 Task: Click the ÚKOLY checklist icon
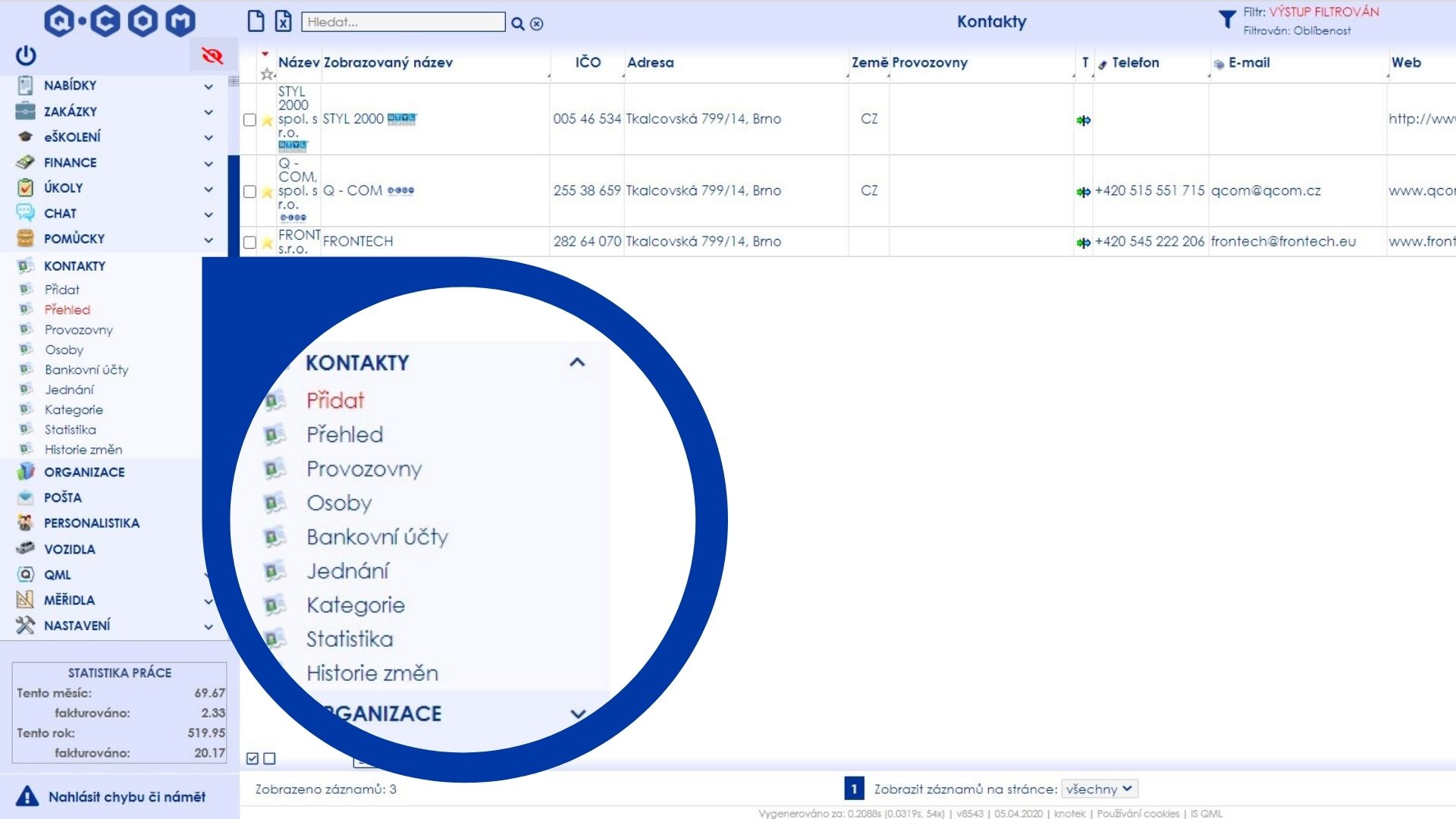point(25,187)
